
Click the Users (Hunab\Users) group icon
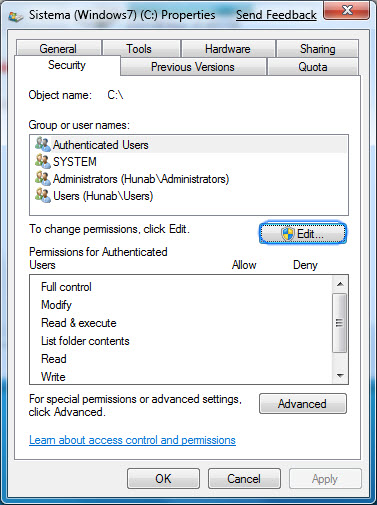[x=43, y=195]
